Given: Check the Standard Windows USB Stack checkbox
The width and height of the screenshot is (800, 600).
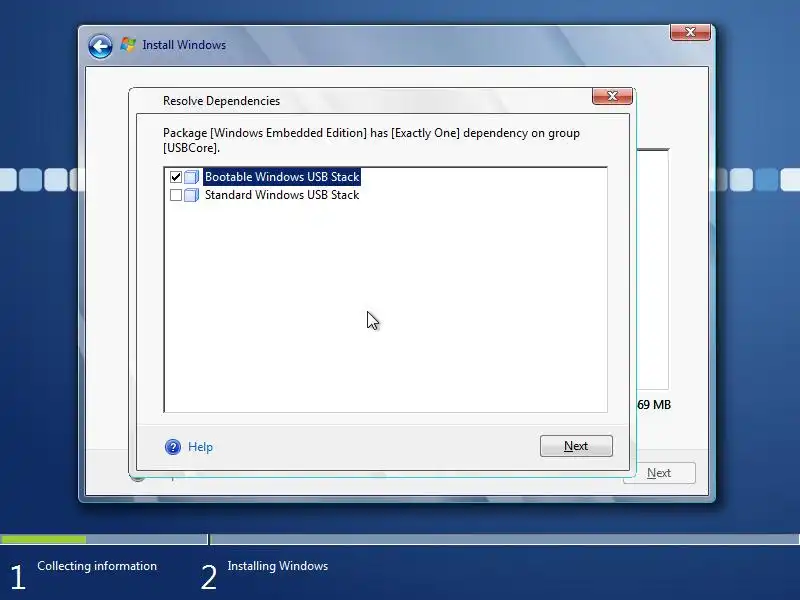Looking at the screenshot, I should 176,195.
